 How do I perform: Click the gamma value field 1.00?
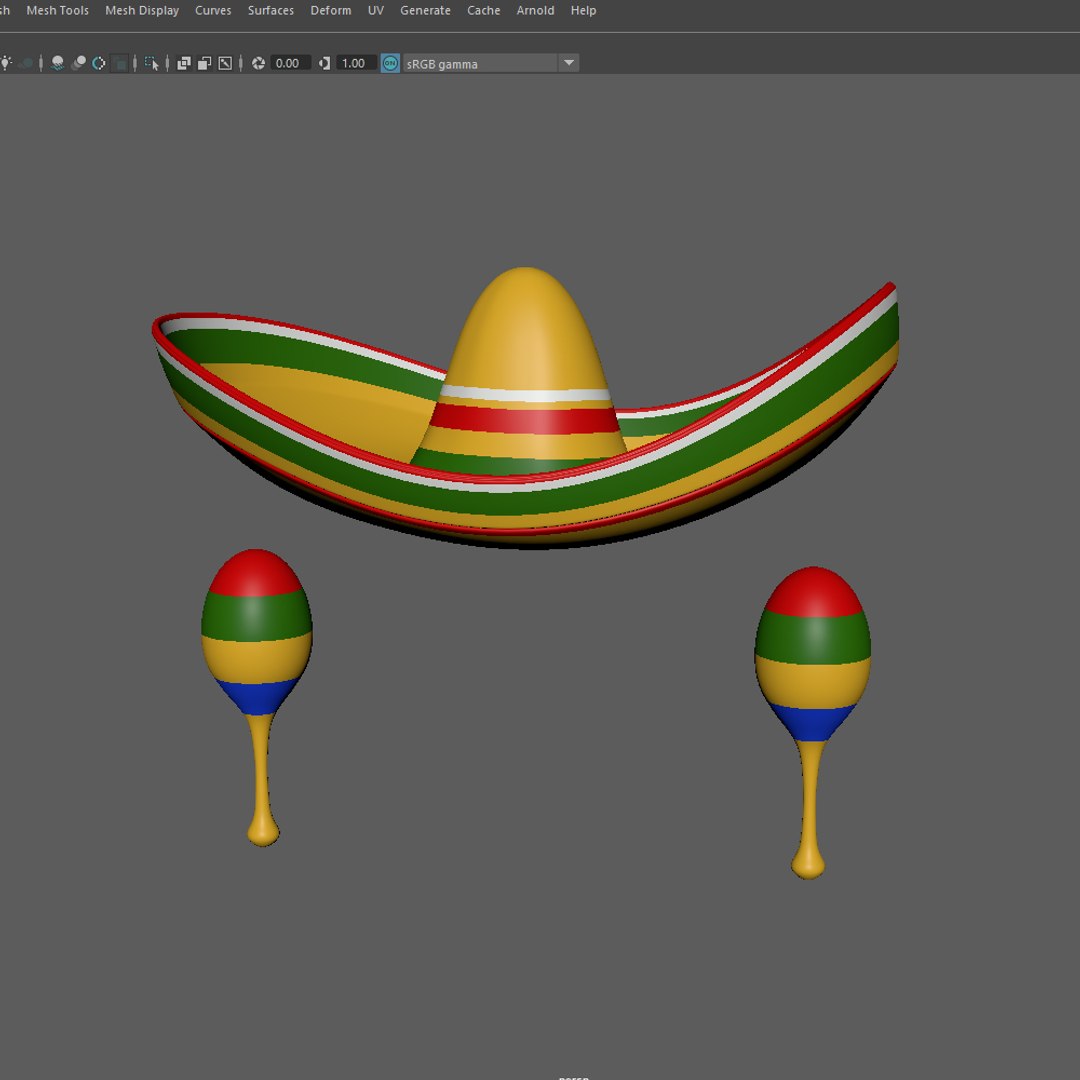coord(356,63)
